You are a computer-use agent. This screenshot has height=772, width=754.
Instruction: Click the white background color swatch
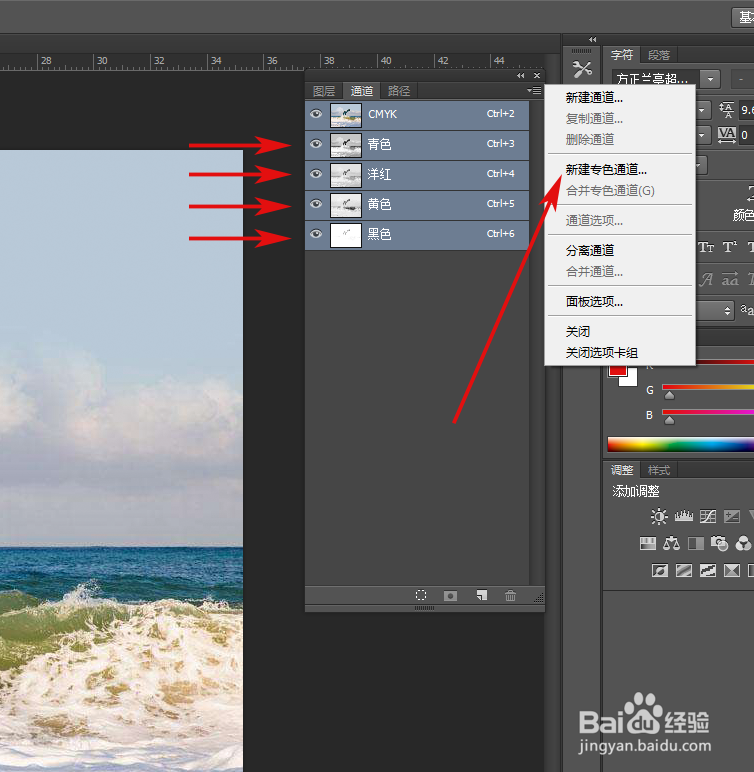[631, 379]
